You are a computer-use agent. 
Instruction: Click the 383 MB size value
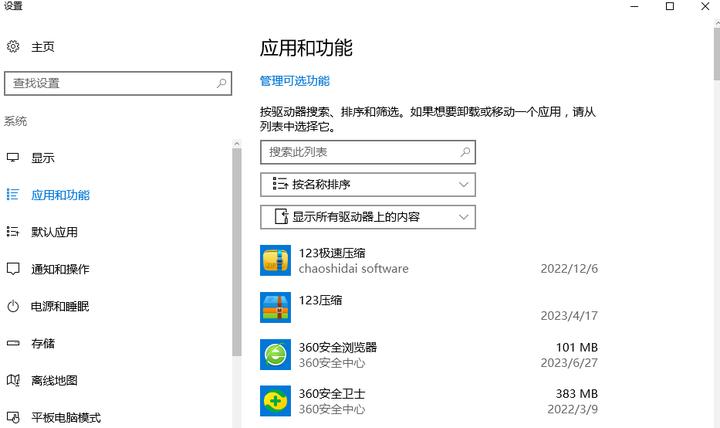coord(577,394)
